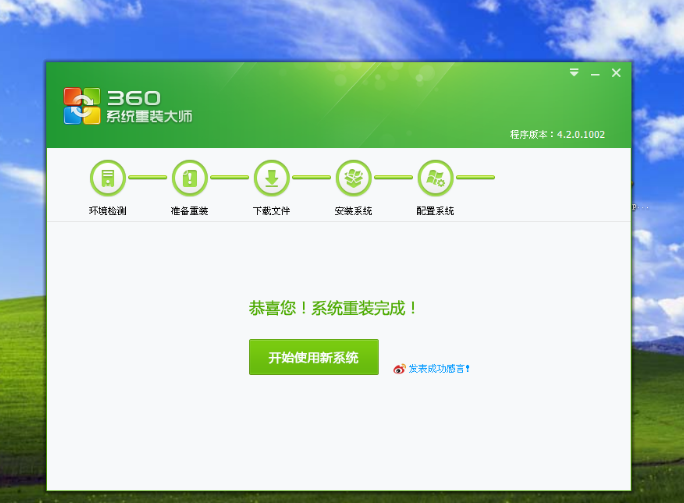Minimize the 360 reinstall window
The width and height of the screenshot is (684, 503).
[x=595, y=73]
